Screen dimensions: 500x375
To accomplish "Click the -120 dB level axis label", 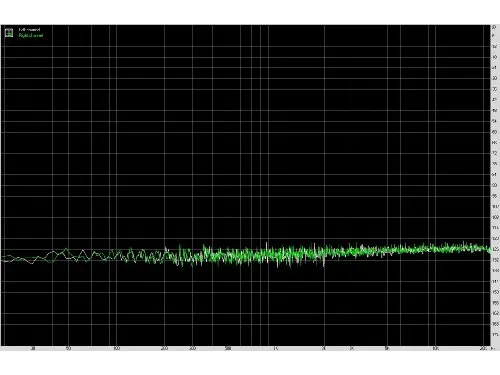I will [495, 238].
